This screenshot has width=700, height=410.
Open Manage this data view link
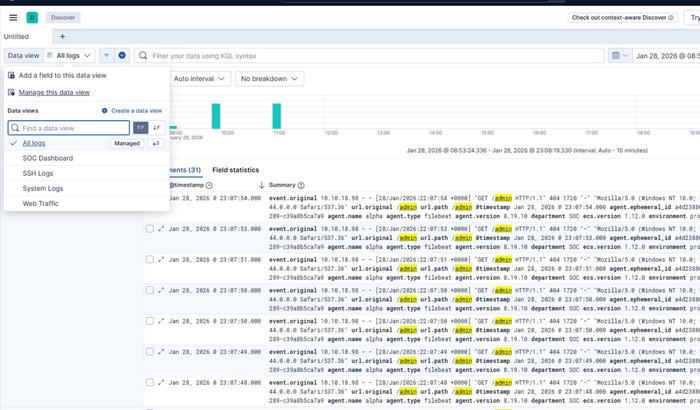[x=54, y=92]
